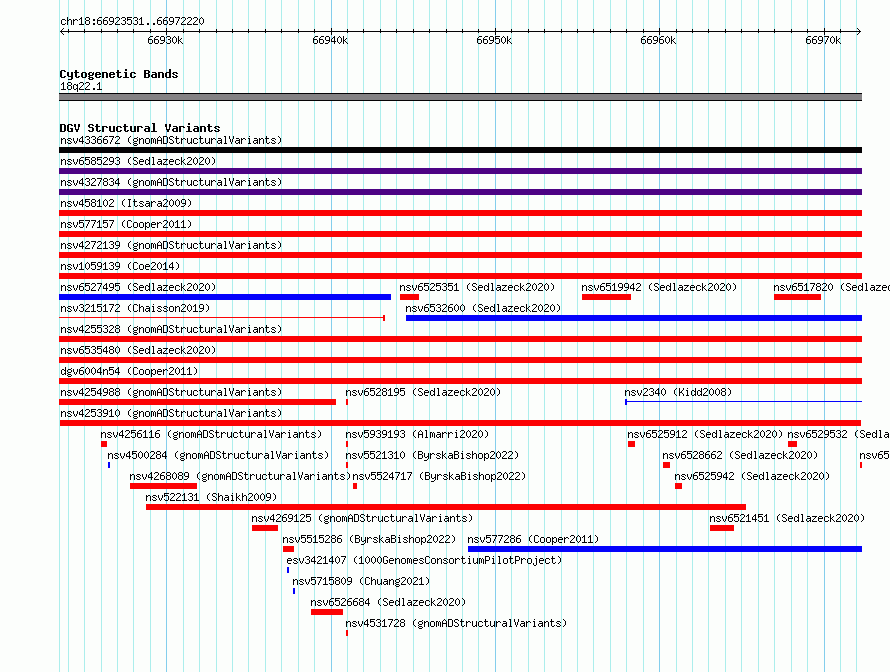Viewport: 890px width, 672px height.
Task: Open nsv5524717 (ByrskaBishop2022) label
Action: tap(439, 476)
